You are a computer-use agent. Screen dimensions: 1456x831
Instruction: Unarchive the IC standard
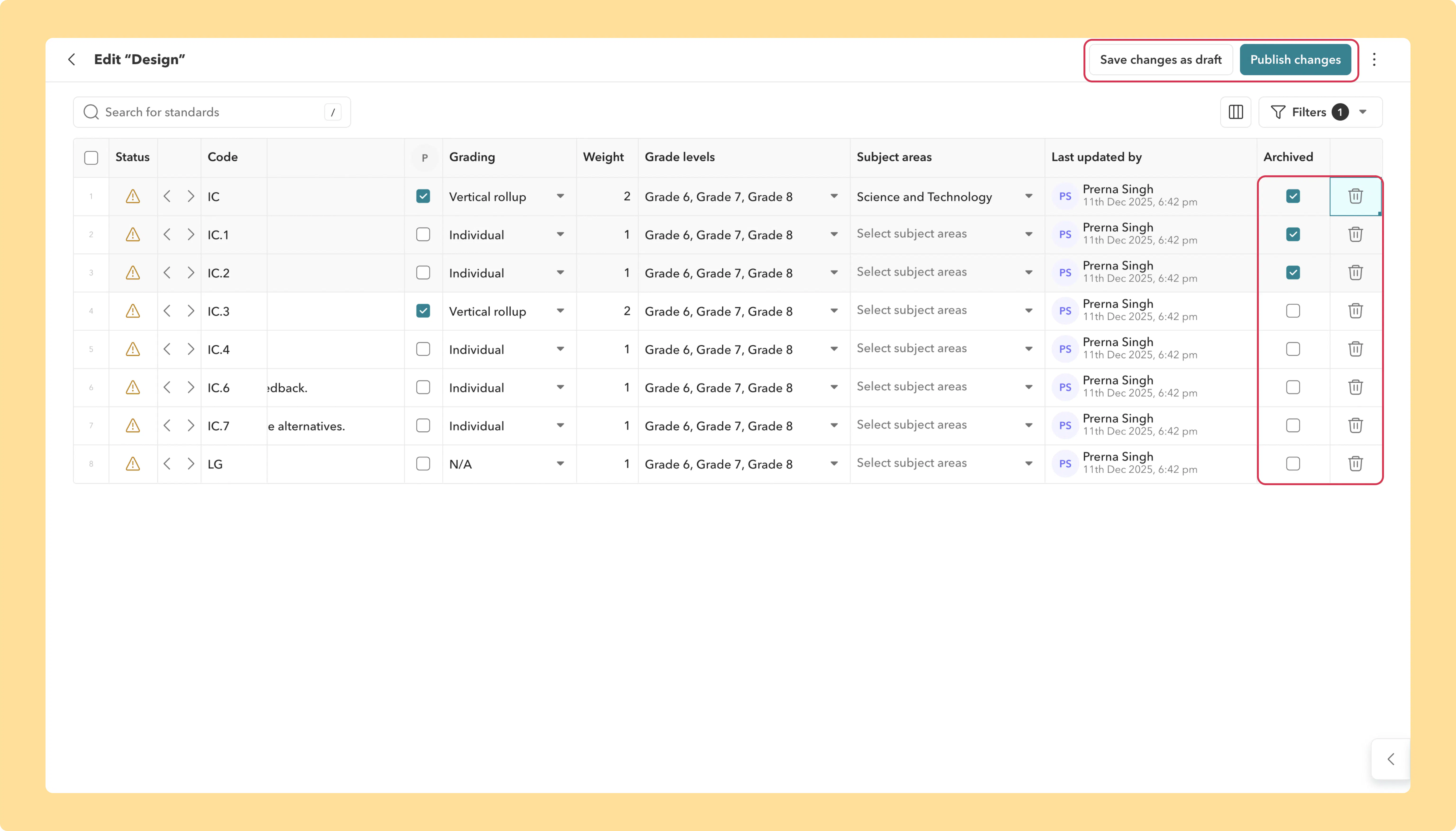click(1293, 196)
